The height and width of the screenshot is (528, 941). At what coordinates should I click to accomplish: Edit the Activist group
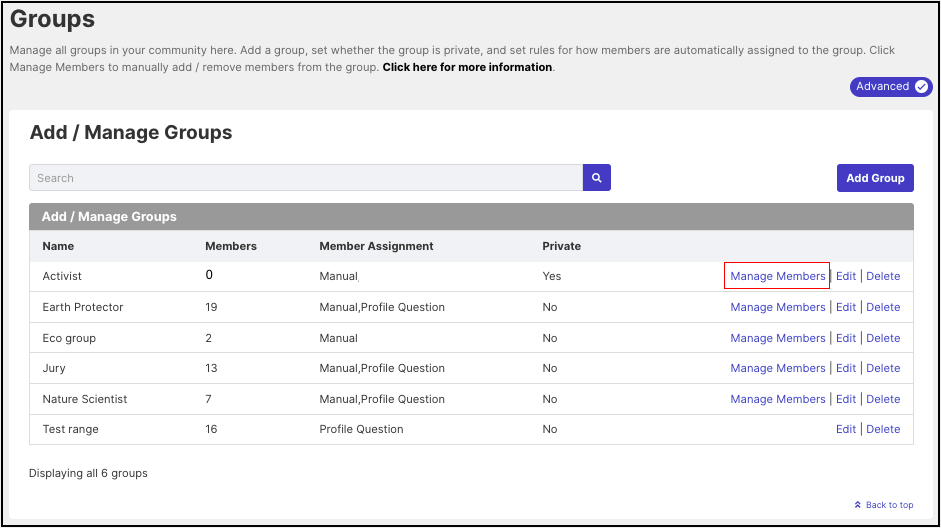846,276
